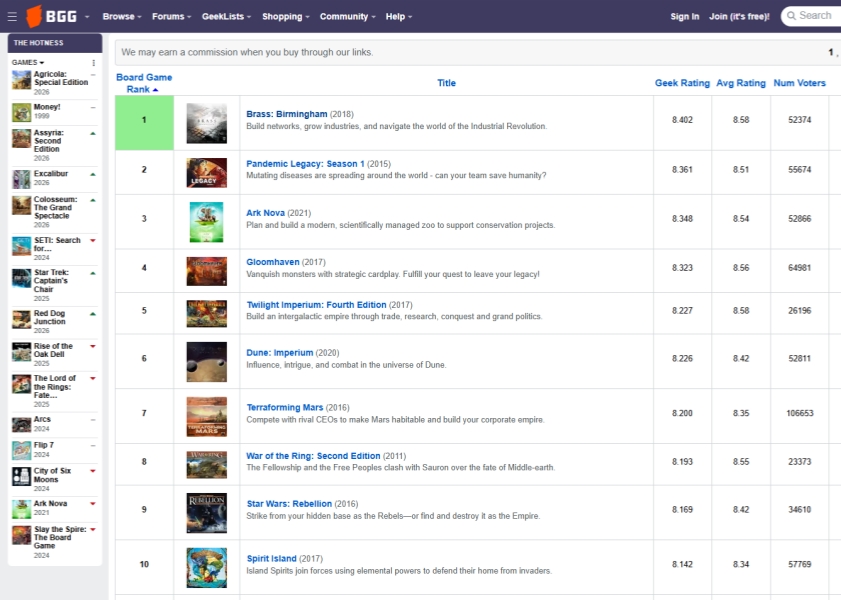
Task: Open the Hotness three-dot options menu
Action: click(x=94, y=63)
